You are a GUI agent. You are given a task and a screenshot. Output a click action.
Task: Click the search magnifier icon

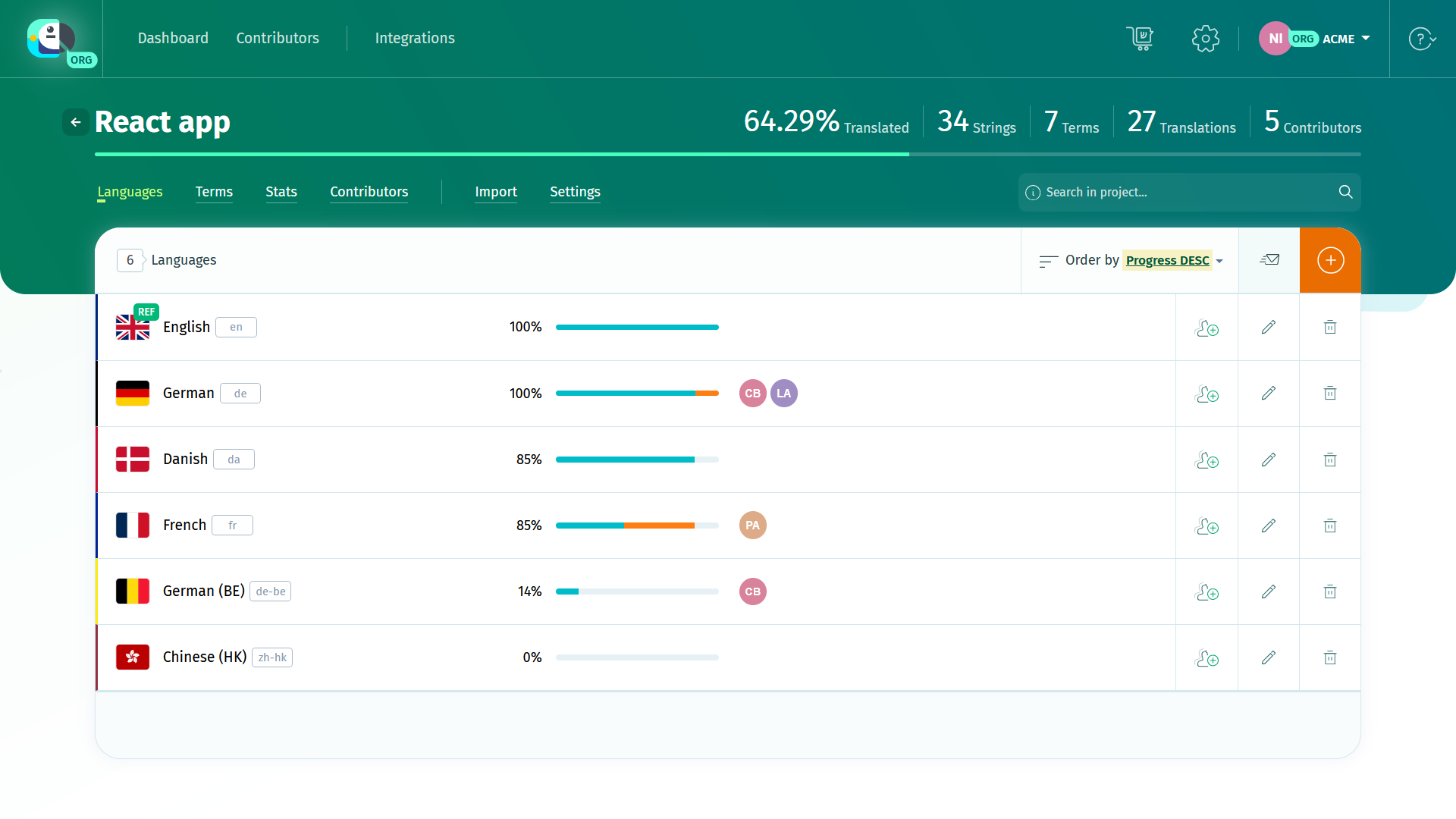pos(1345,192)
